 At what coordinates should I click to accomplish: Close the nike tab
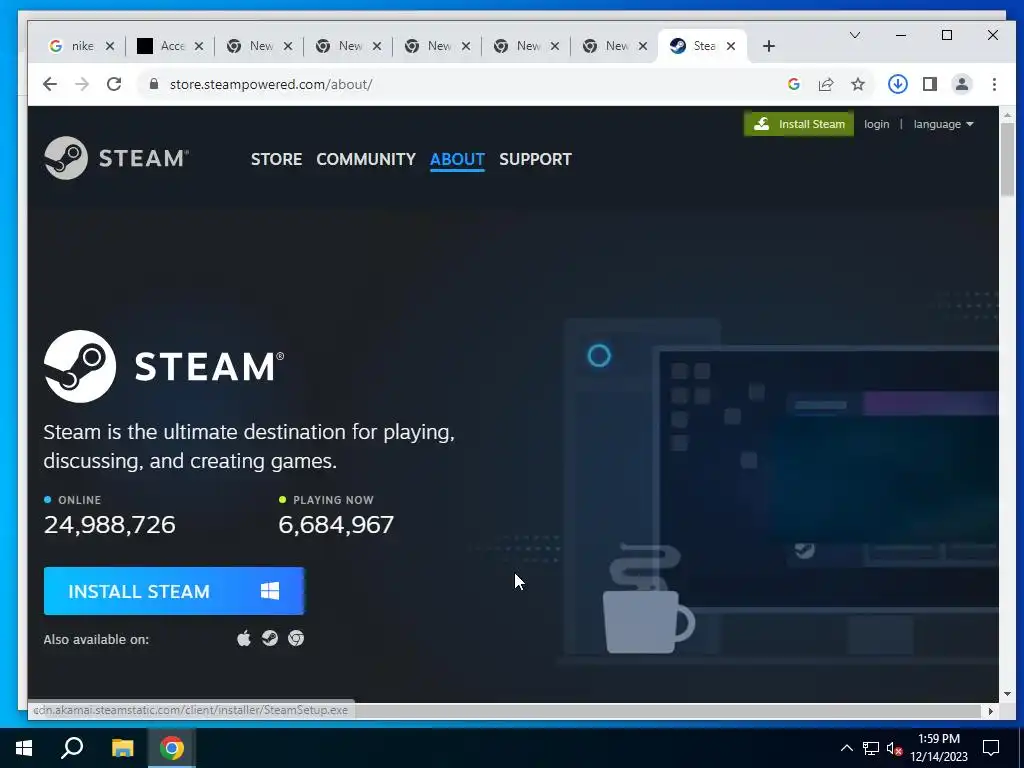coord(110,46)
